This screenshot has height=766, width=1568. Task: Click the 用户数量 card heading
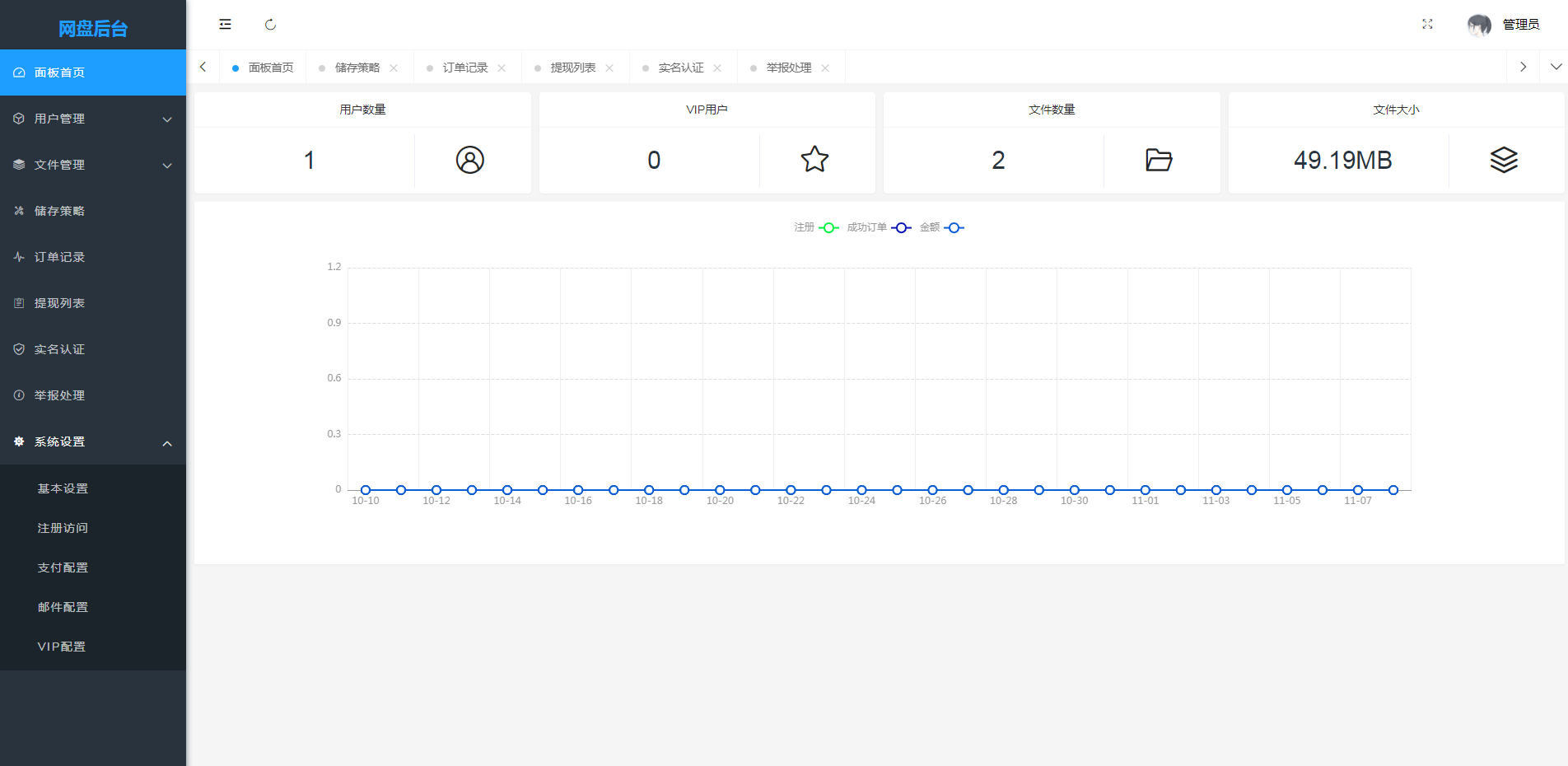click(x=362, y=110)
